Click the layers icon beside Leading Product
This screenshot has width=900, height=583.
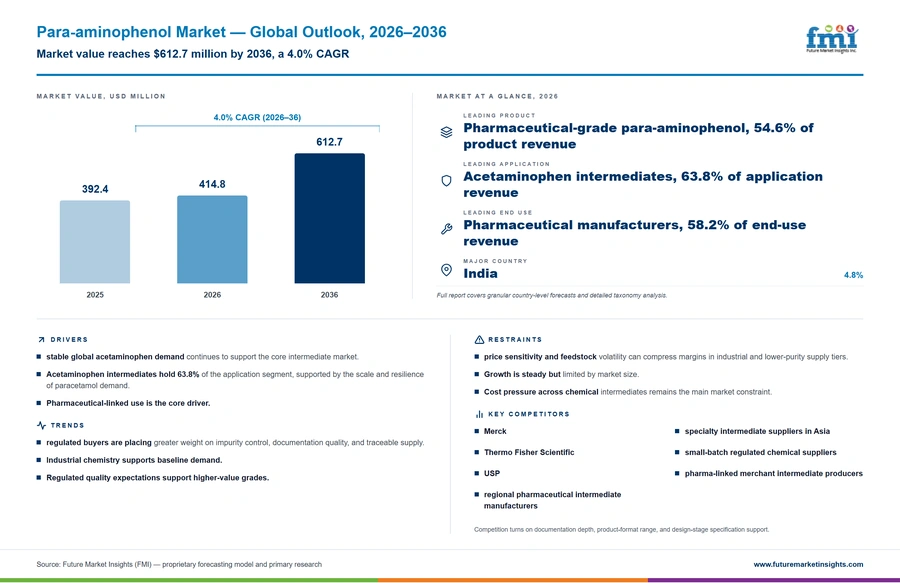tap(446, 132)
